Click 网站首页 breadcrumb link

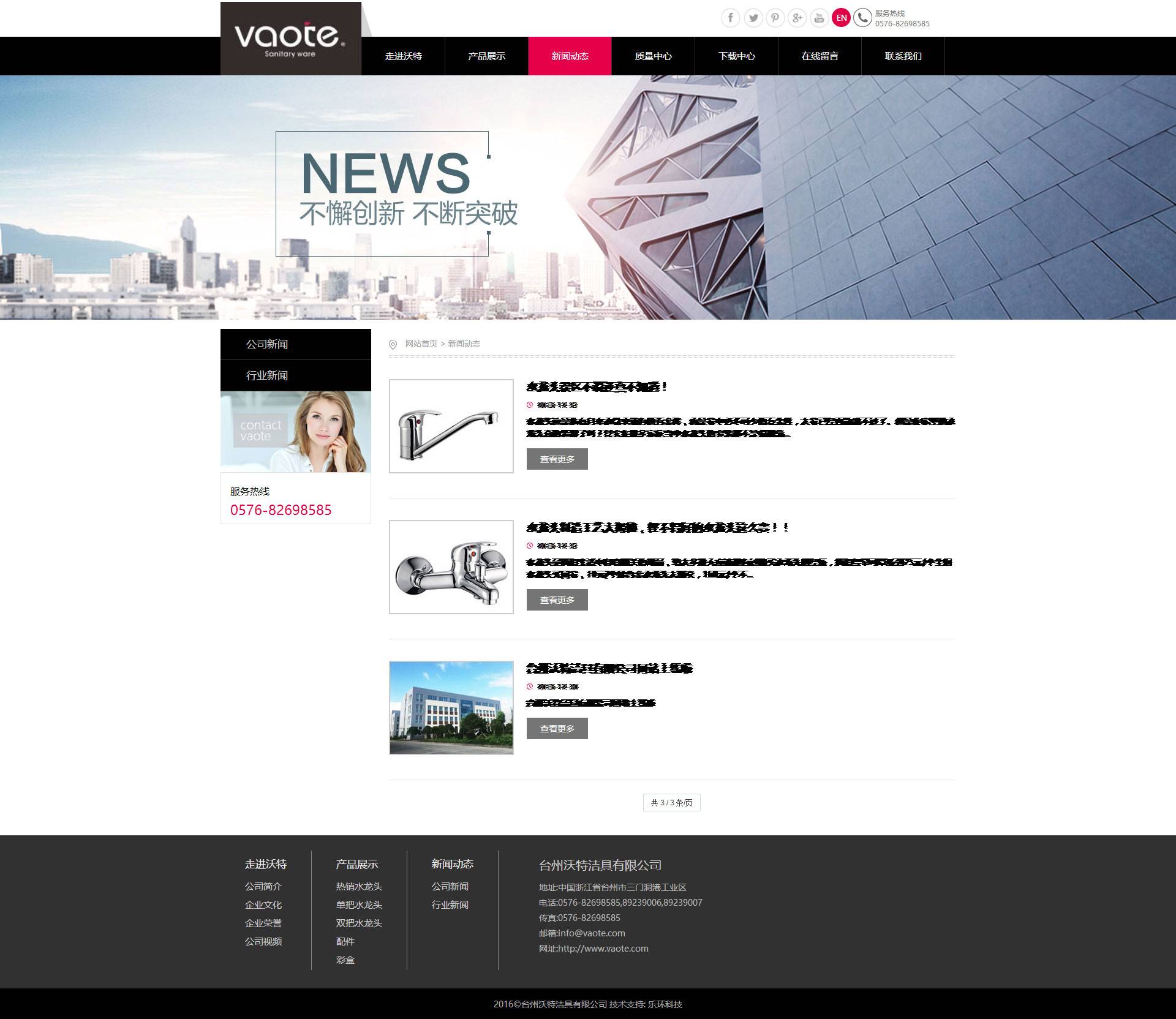click(421, 344)
